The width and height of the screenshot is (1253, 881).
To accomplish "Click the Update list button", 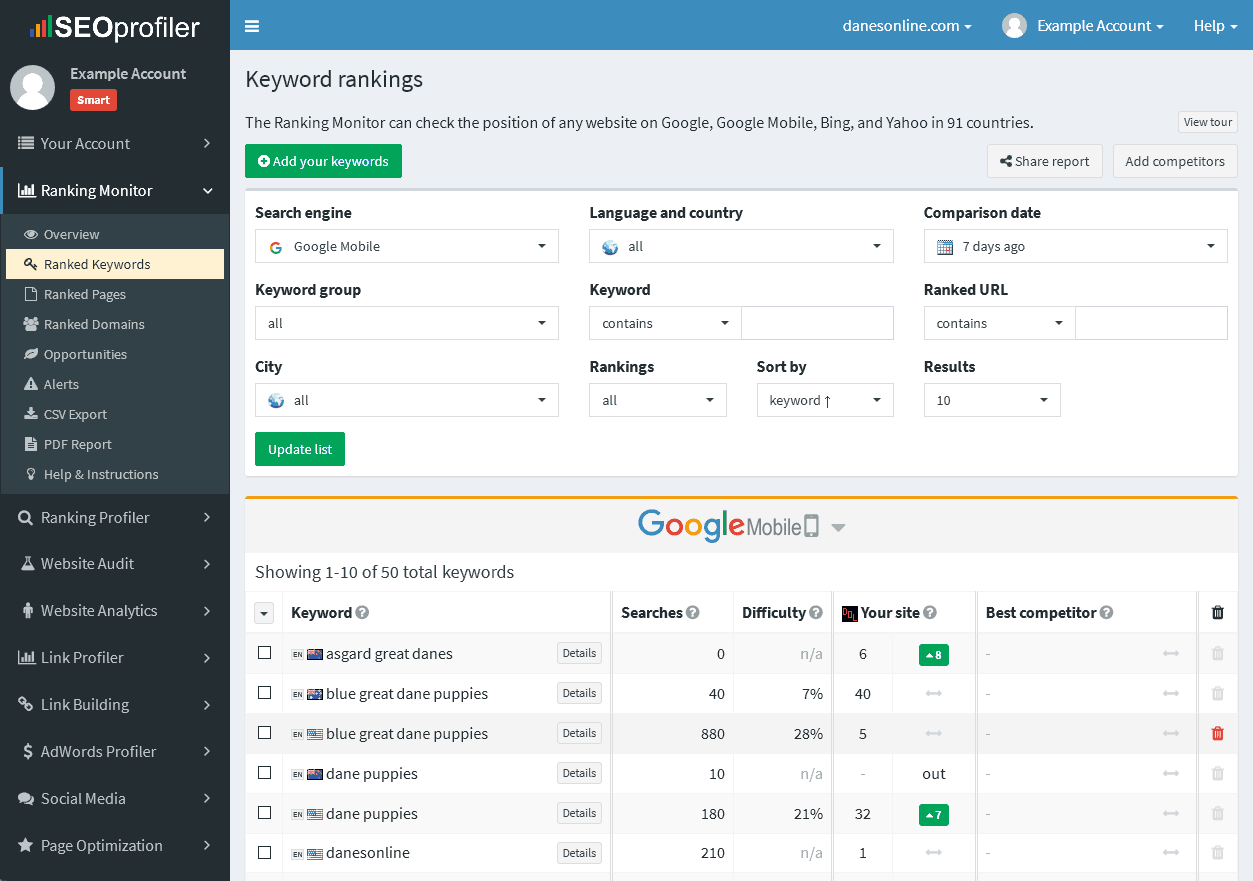I will pyautogui.click(x=299, y=449).
